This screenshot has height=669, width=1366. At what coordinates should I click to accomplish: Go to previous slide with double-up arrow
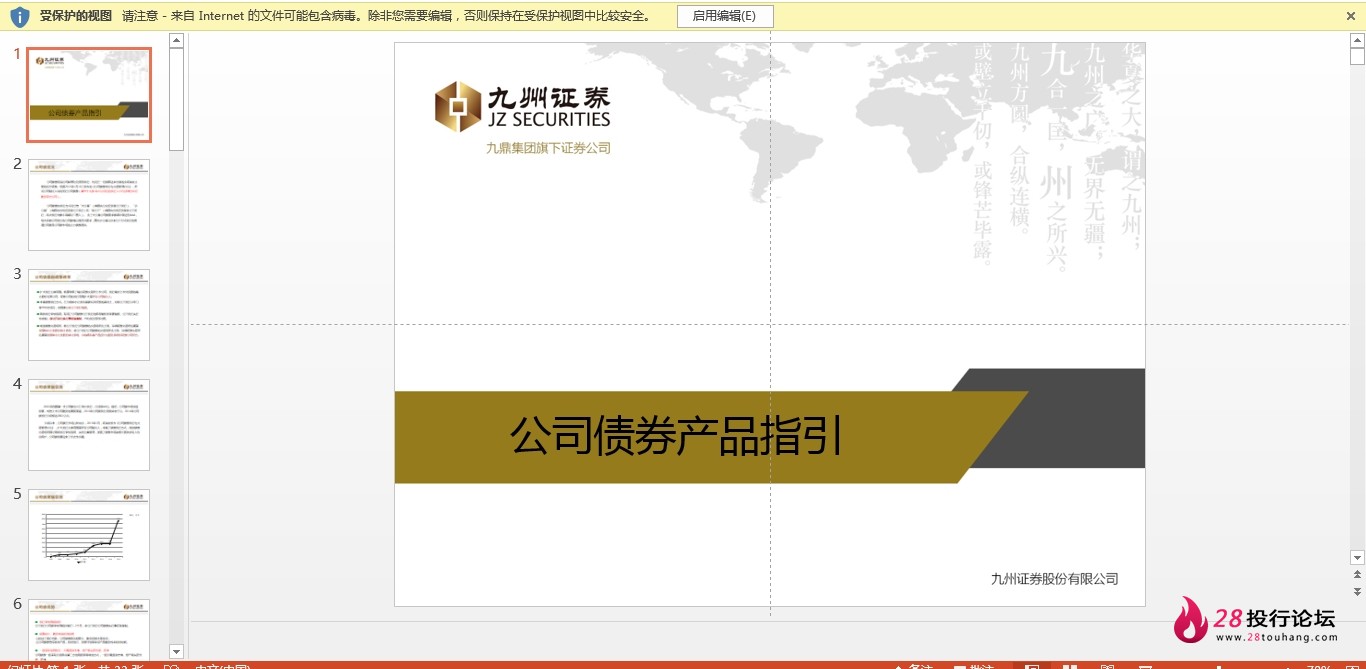(1357, 575)
